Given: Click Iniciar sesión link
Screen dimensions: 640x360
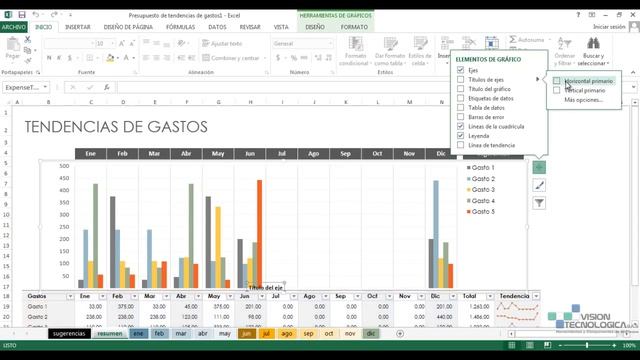Looking at the screenshot, I should click(609, 27).
